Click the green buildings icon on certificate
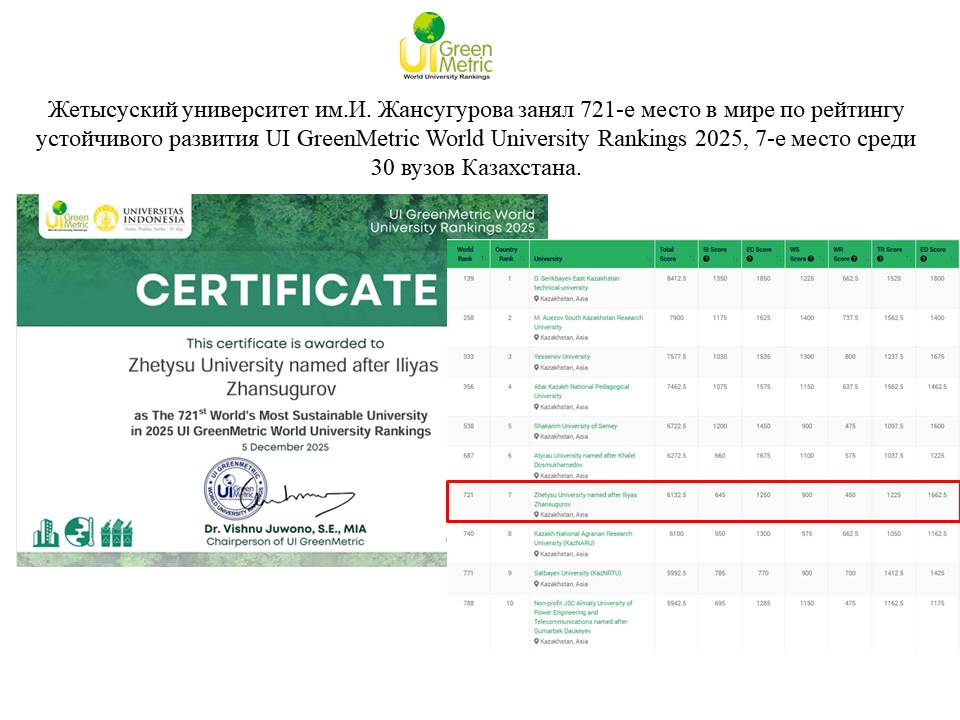Viewport: 960px width, 720px height. pos(46,532)
